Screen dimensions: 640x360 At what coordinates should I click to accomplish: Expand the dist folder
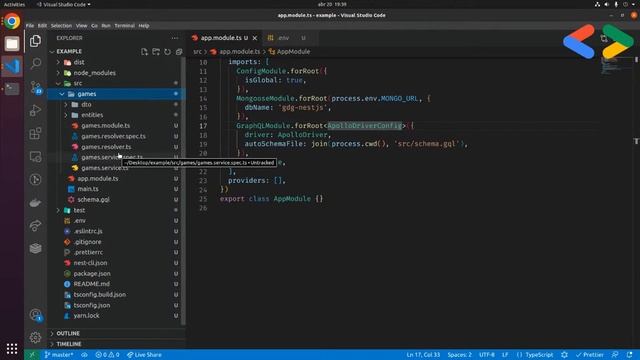point(117,62)
